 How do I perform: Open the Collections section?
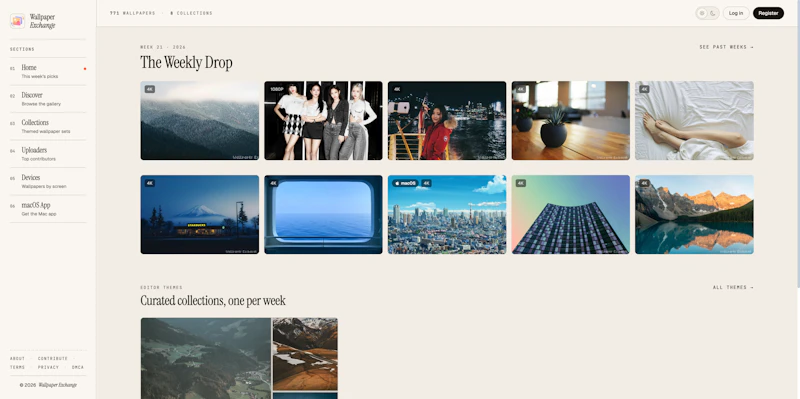point(48,127)
